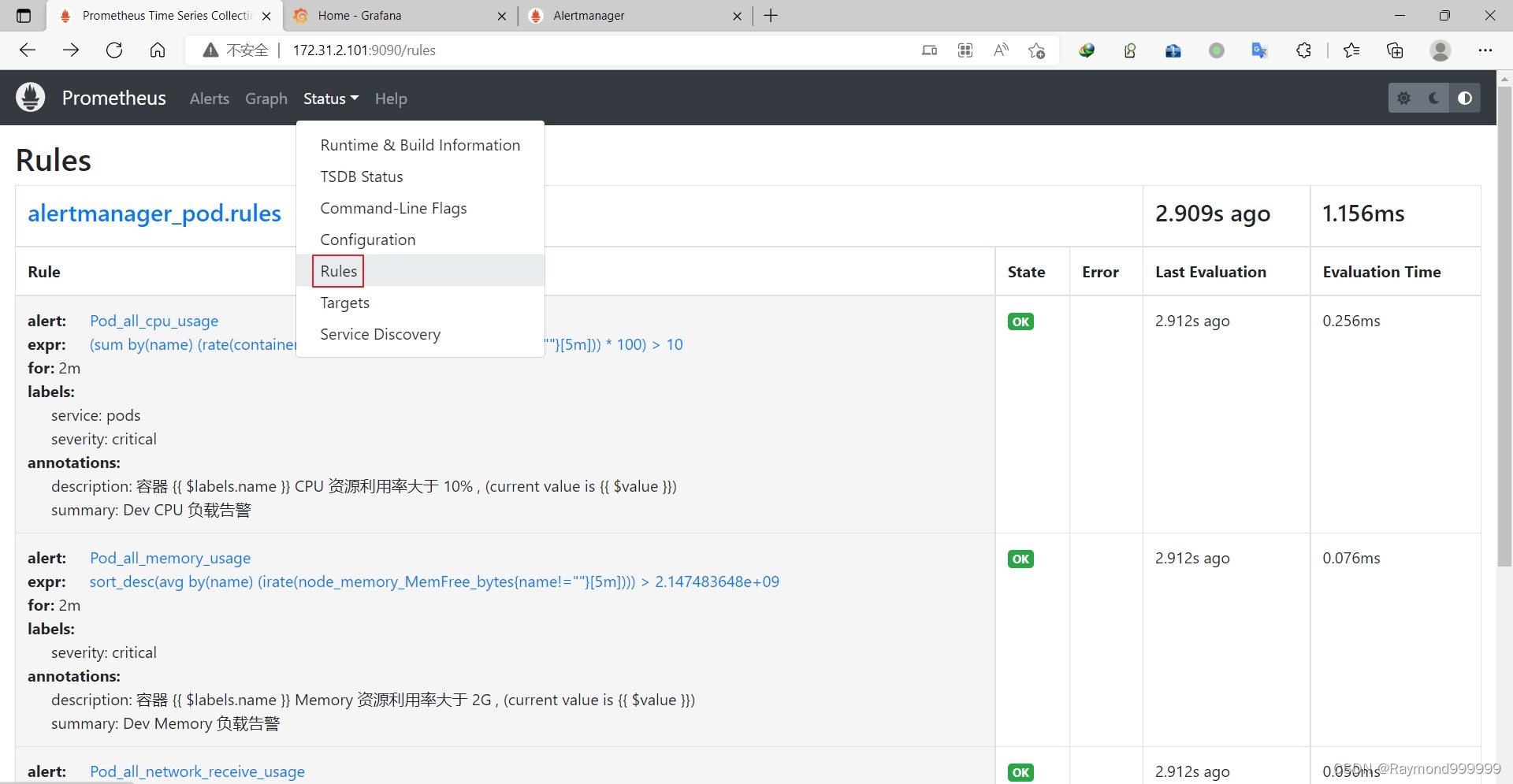Open Targets from Status menu
Viewport: 1513px width, 784px height.
click(x=420, y=303)
